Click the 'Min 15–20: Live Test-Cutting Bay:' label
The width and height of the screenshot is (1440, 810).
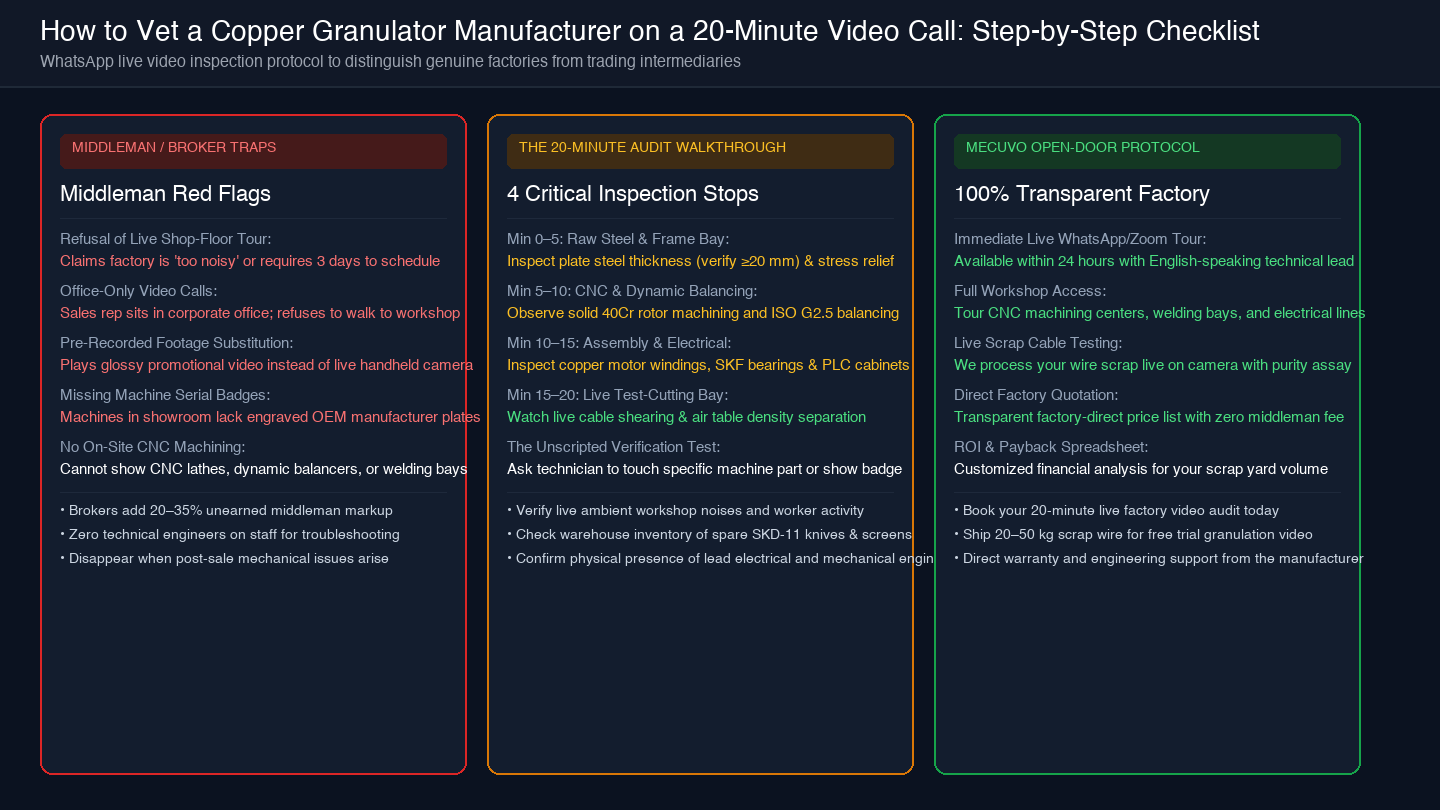(x=617, y=395)
